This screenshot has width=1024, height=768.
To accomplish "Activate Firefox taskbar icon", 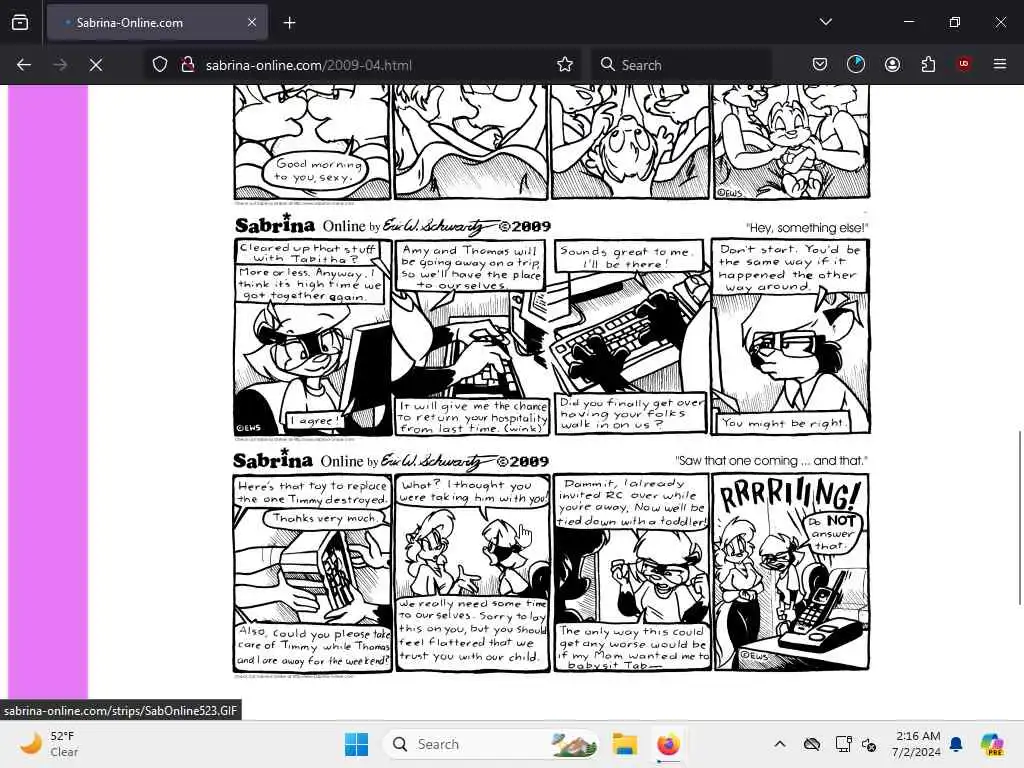I will click(667, 744).
